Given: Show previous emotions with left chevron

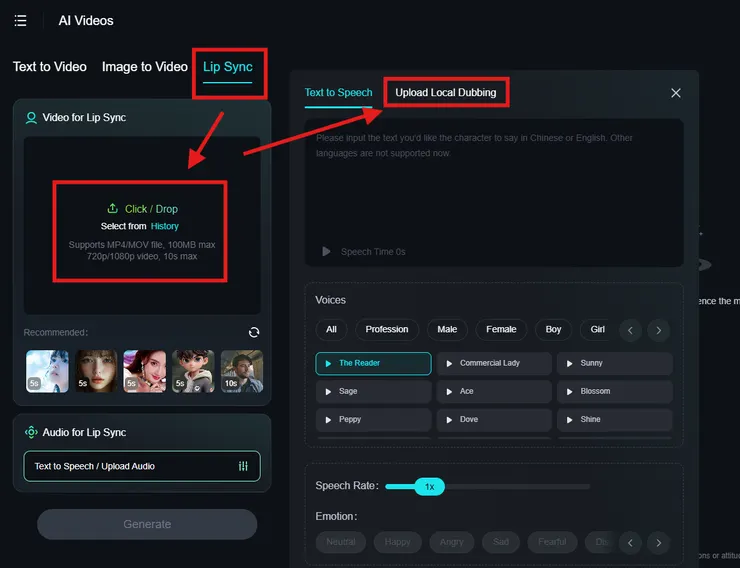Looking at the screenshot, I should coord(630,543).
